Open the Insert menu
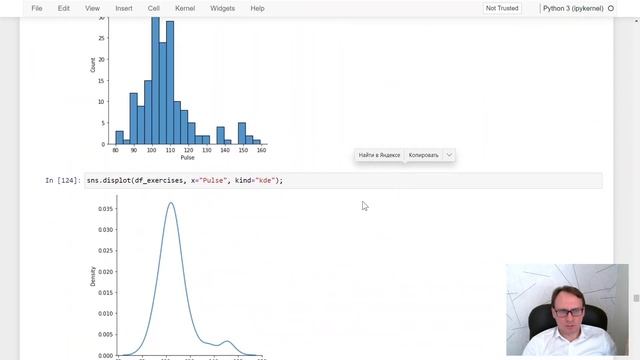Image resolution: width=640 pixels, height=360 pixels. pos(124,8)
